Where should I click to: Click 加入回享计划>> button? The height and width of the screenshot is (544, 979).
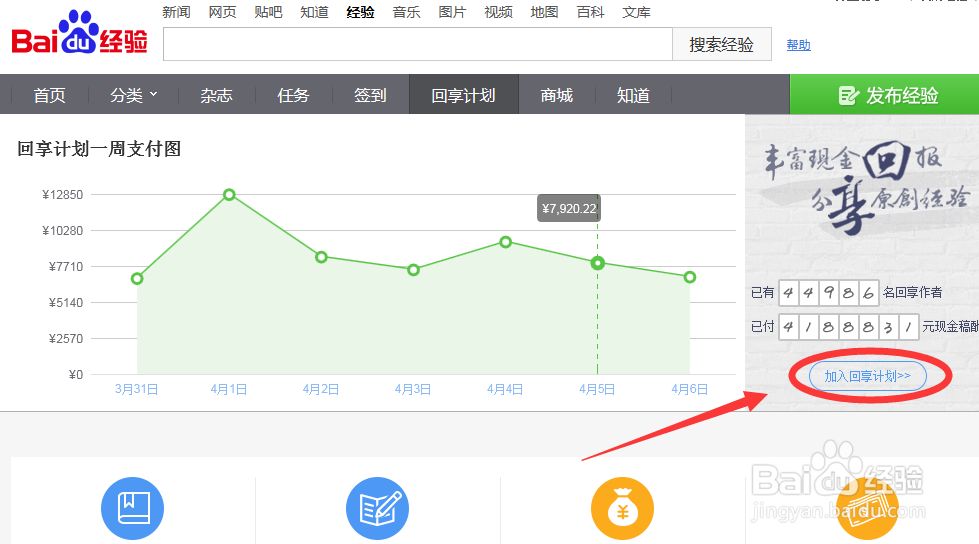tap(868, 376)
